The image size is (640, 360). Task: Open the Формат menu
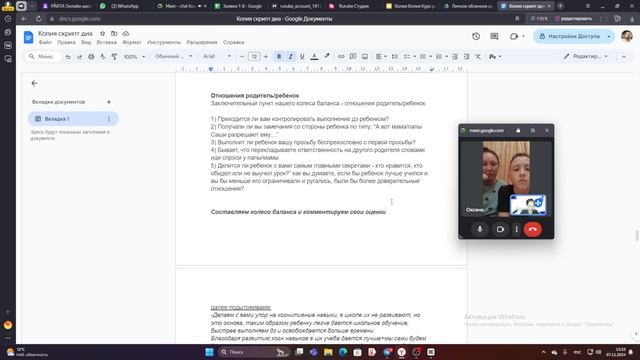coord(132,42)
